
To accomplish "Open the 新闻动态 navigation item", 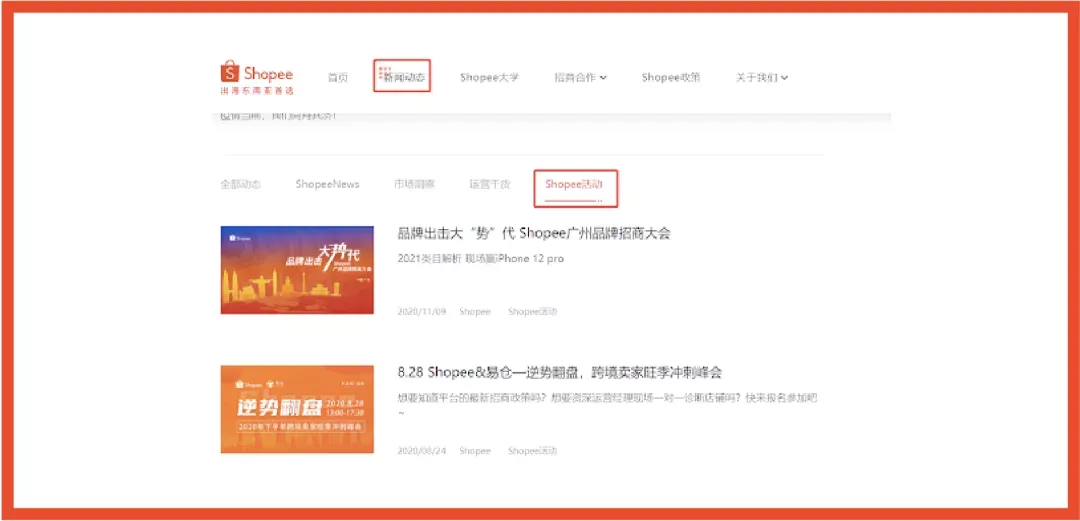I will [403, 77].
